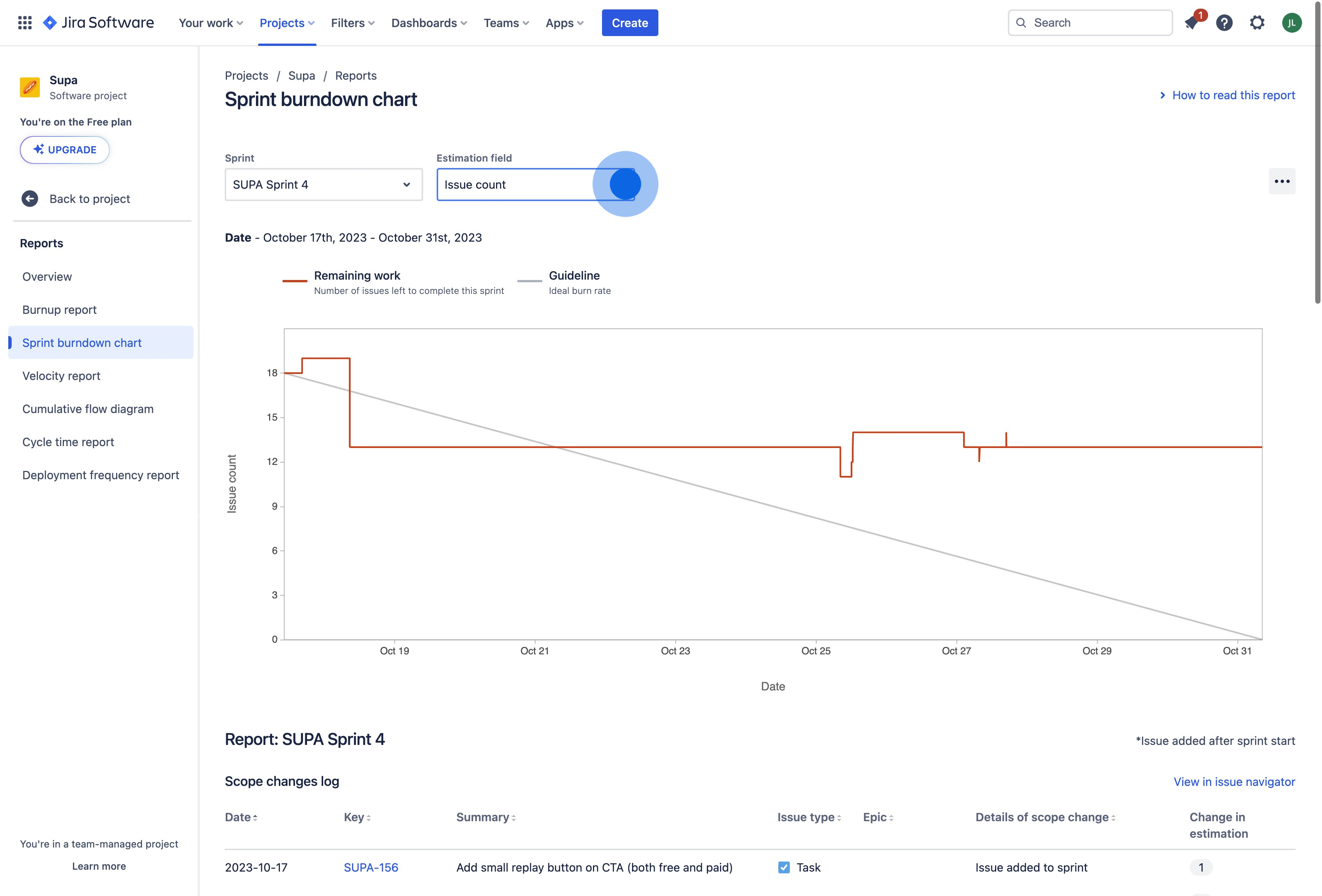Click the back arrow icon beside Back to project
The image size is (1322, 896).
pyautogui.click(x=30, y=198)
